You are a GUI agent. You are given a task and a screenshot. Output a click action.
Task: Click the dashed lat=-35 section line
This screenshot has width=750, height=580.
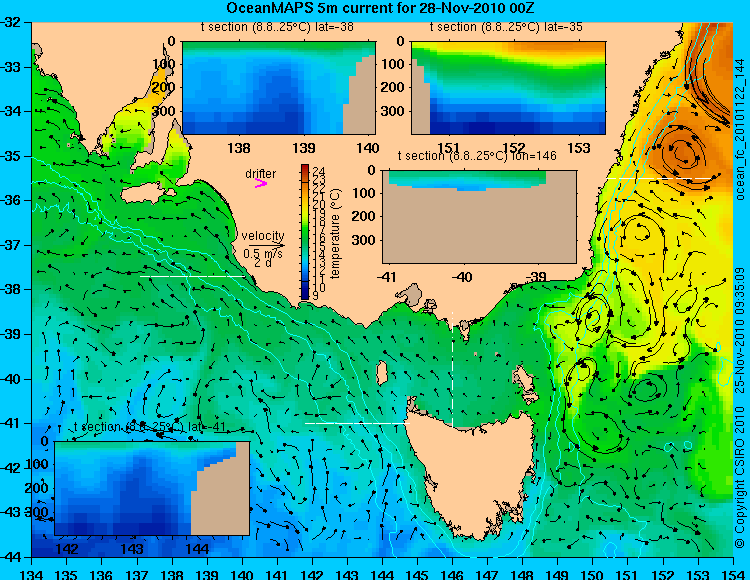659,178
